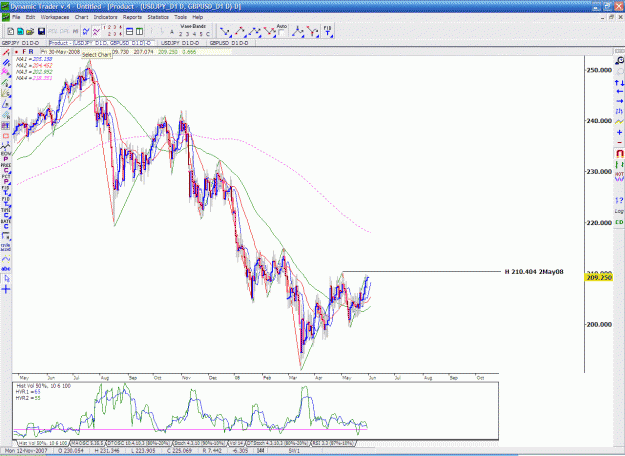Toggle the red record dot above chart
Viewport: 625px width, 456px height.
16,52
